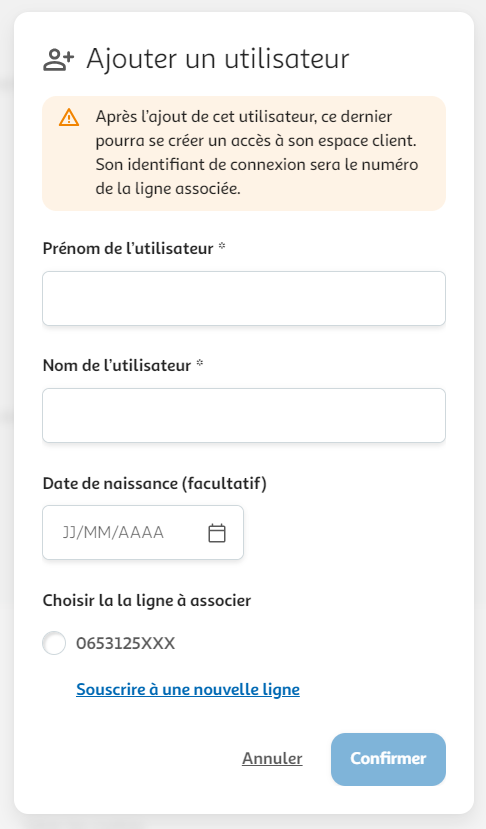Select the 0653125XXX line radio button
The width and height of the screenshot is (486, 829).
pyautogui.click(x=54, y=643)
